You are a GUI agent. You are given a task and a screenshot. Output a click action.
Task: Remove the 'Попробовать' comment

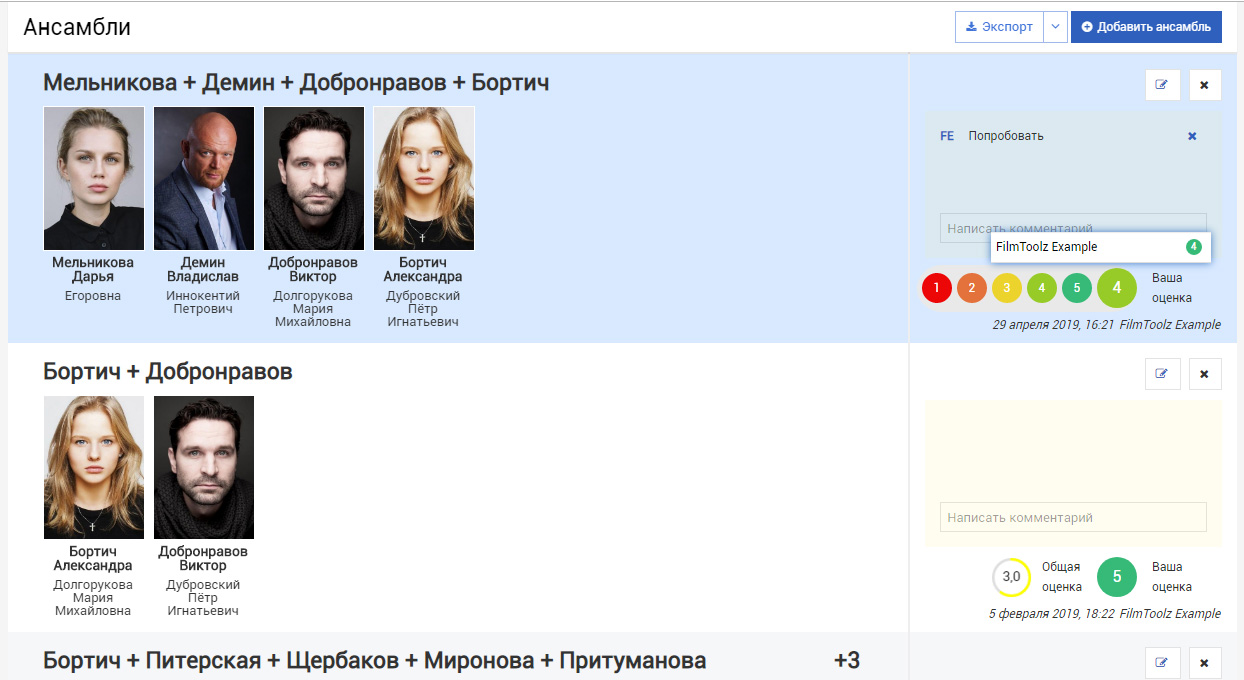pos(1192,136)
